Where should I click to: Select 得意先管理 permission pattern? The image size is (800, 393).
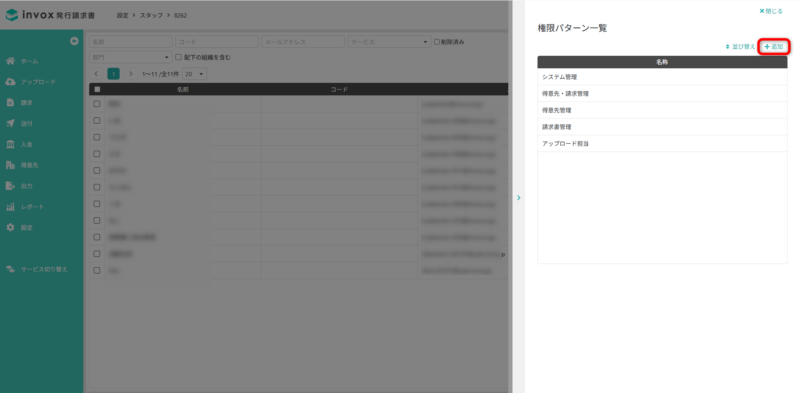[x=662, y=110]
